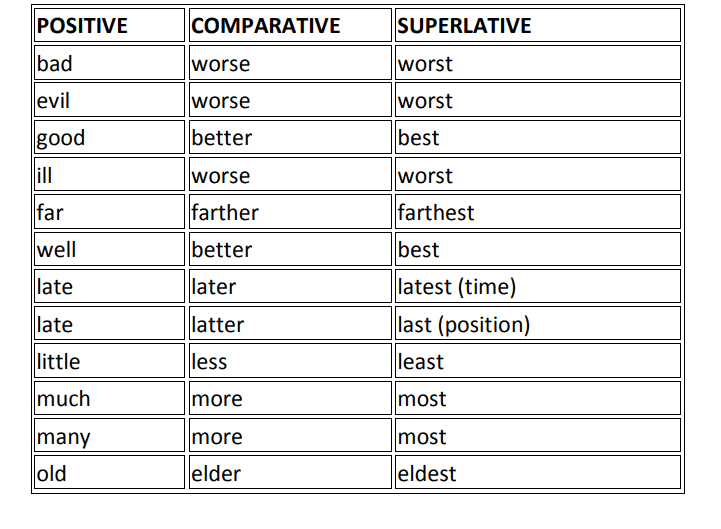
Task: Select the 'ill' cell
Action: pos(44,175)
